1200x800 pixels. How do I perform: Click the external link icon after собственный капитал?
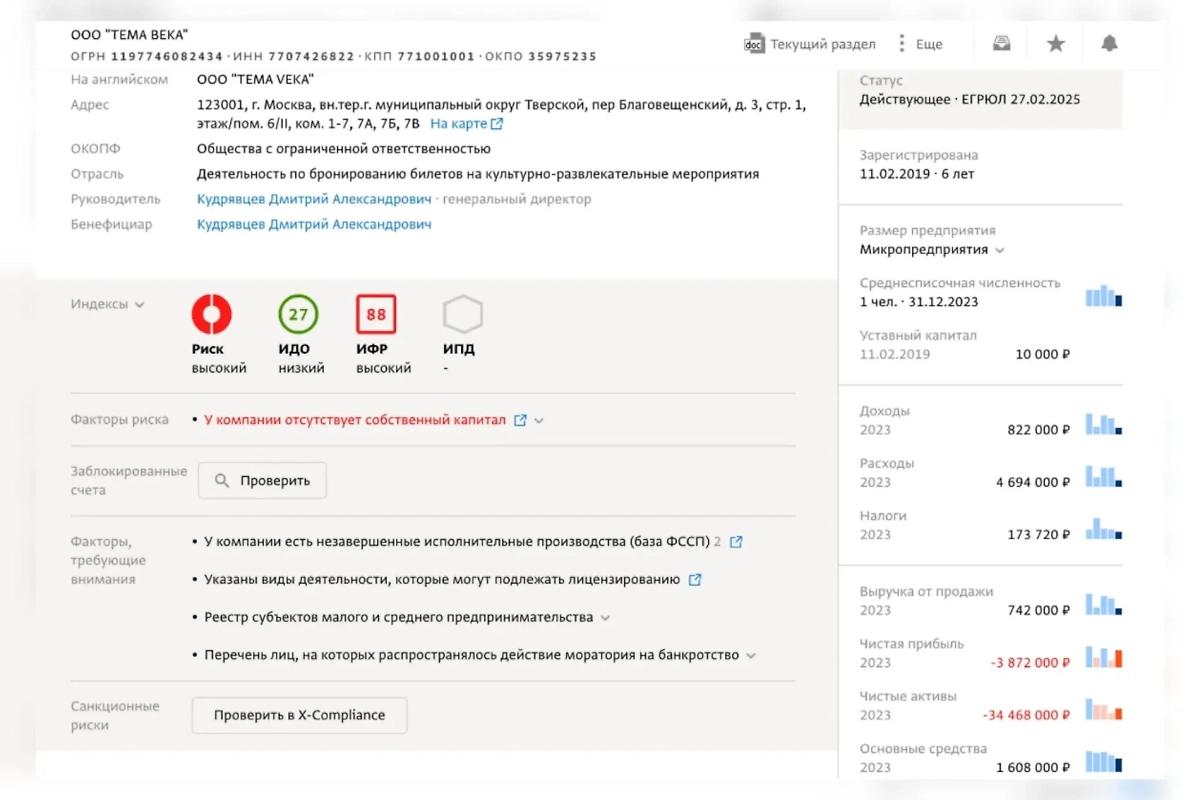(x=519, y=421)
